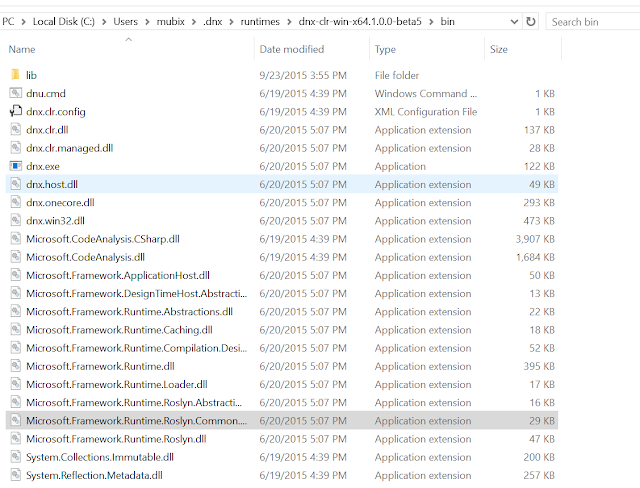Click the dnx.win32.dll file icon
Viewport: 640px width, 488px height.
click(16, 220)
